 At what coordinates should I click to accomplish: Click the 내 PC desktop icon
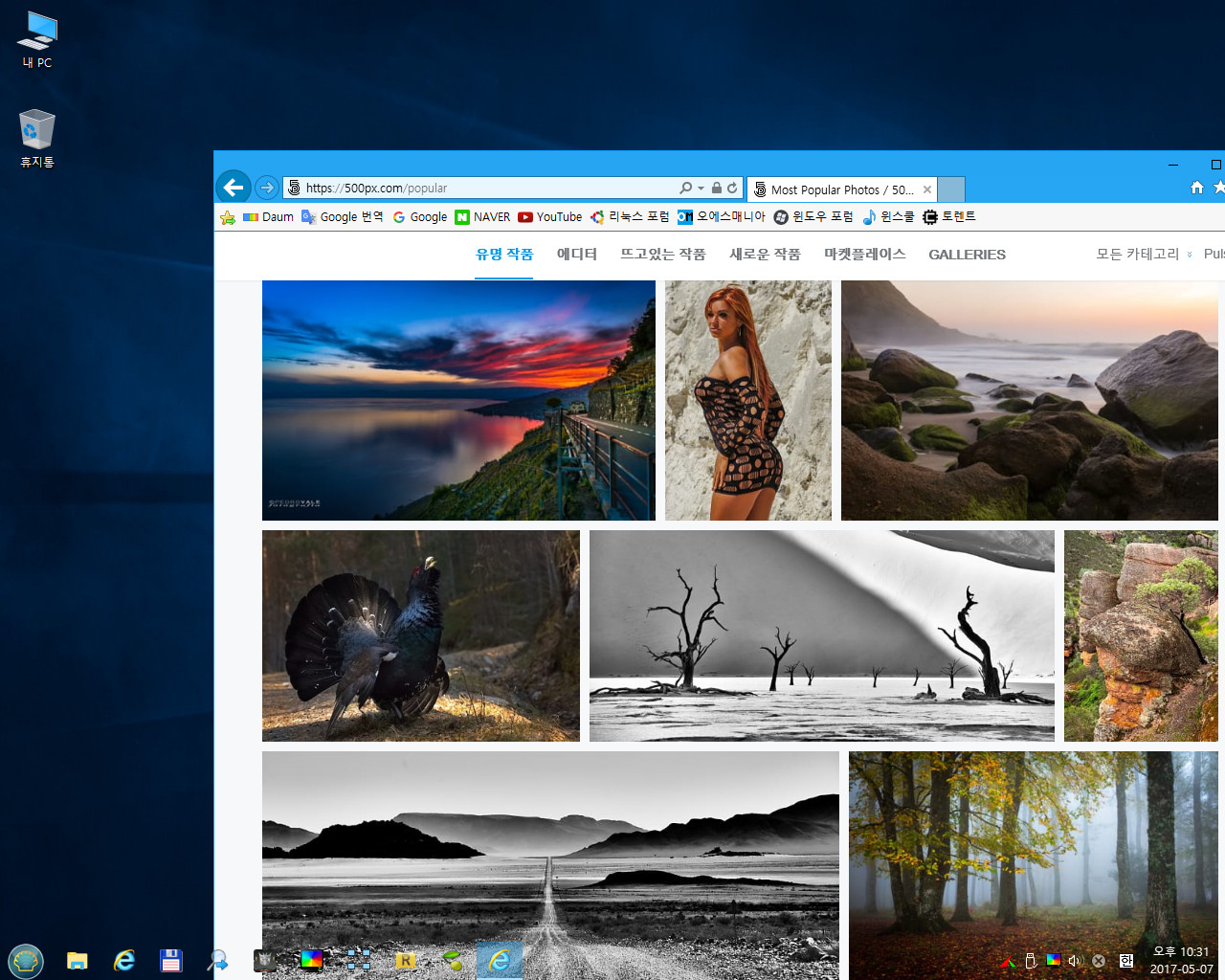click(37, 40)
